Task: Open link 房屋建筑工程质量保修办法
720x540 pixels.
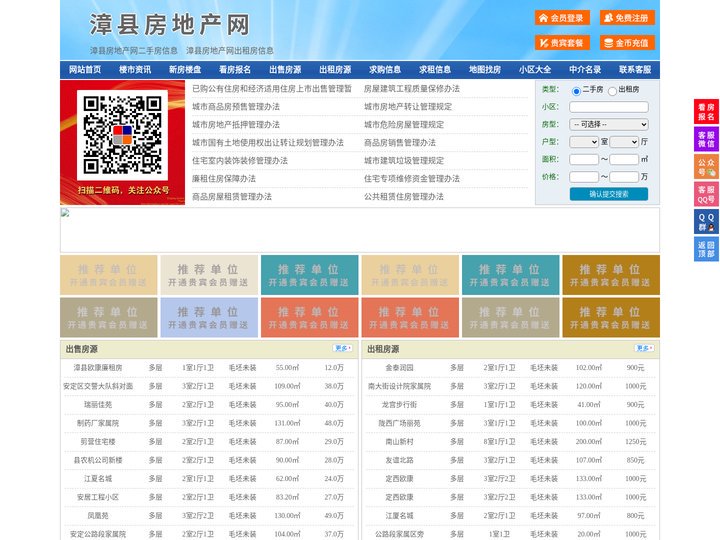Action: click(x=412, y=89)
